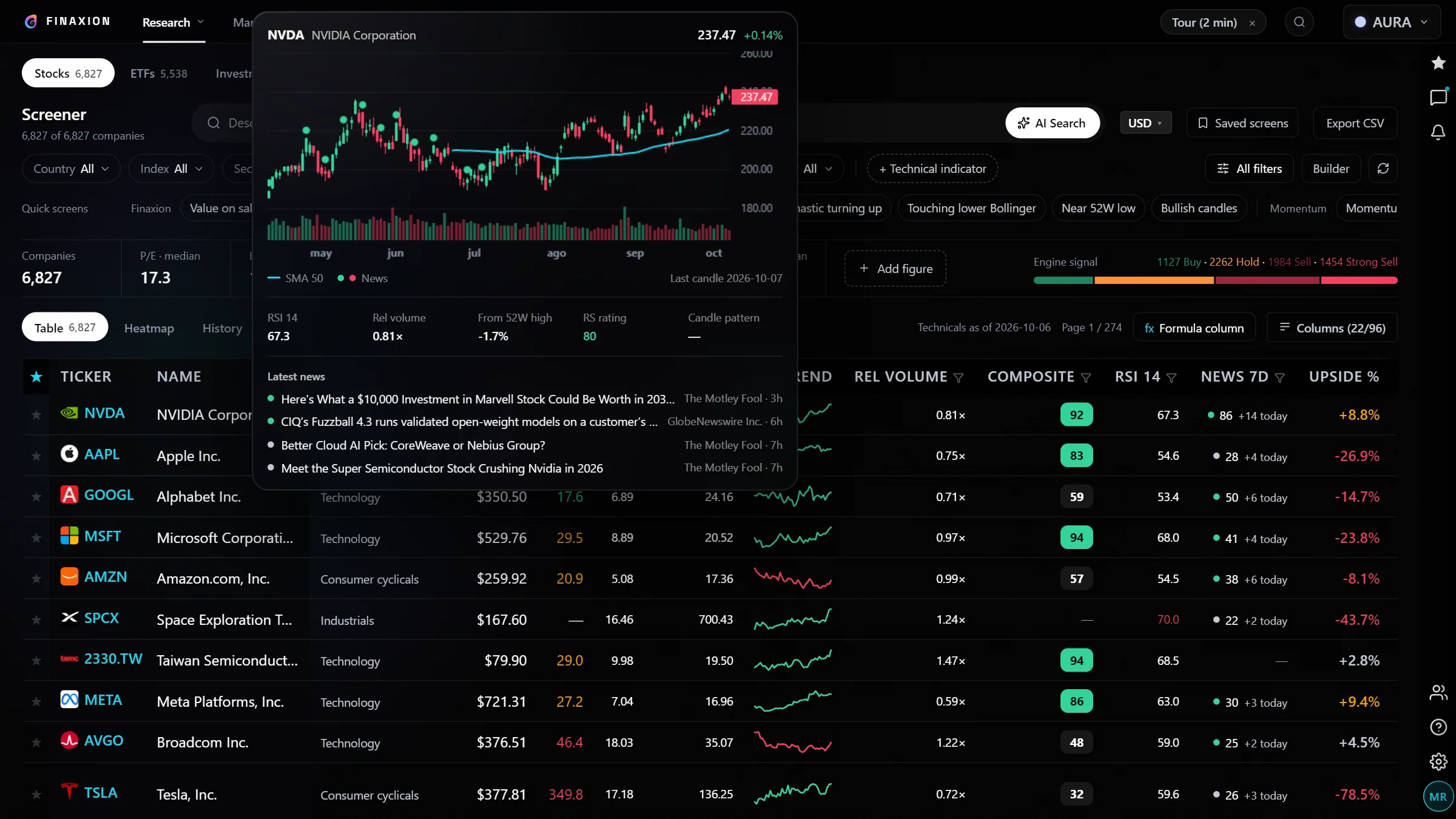The height and width of the screenshot is (819, 1456).
Task: Switch to the ETFs tab
Action: (x=159, y=73)
